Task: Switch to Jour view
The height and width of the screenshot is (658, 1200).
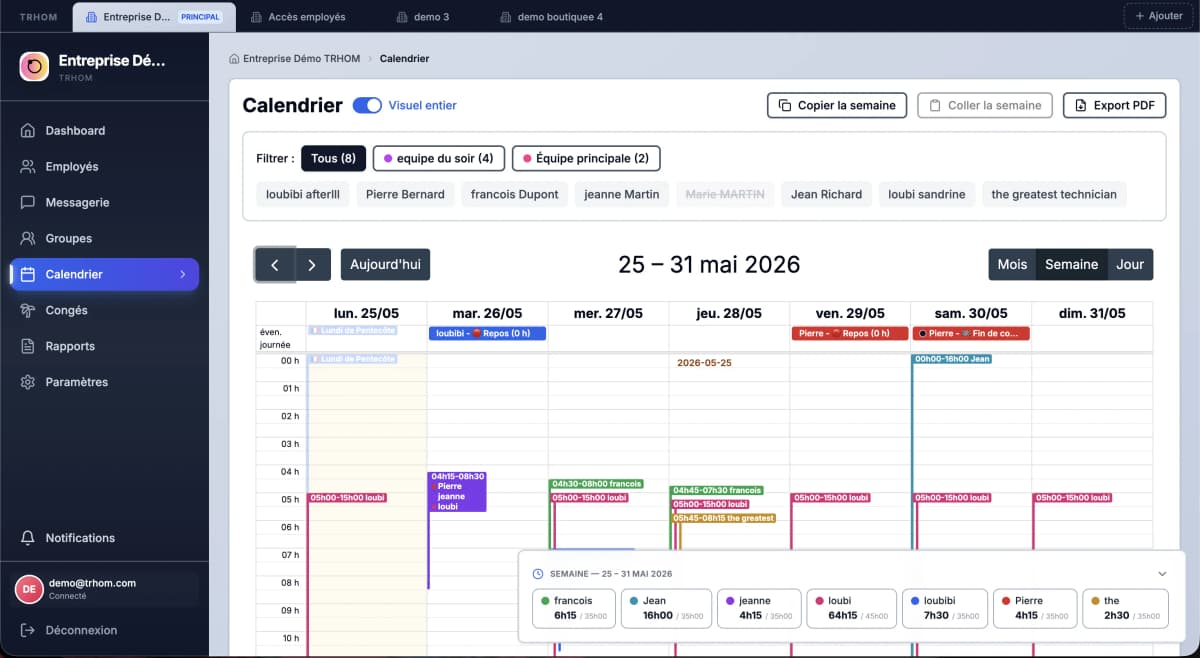Action: point(1130,265)
